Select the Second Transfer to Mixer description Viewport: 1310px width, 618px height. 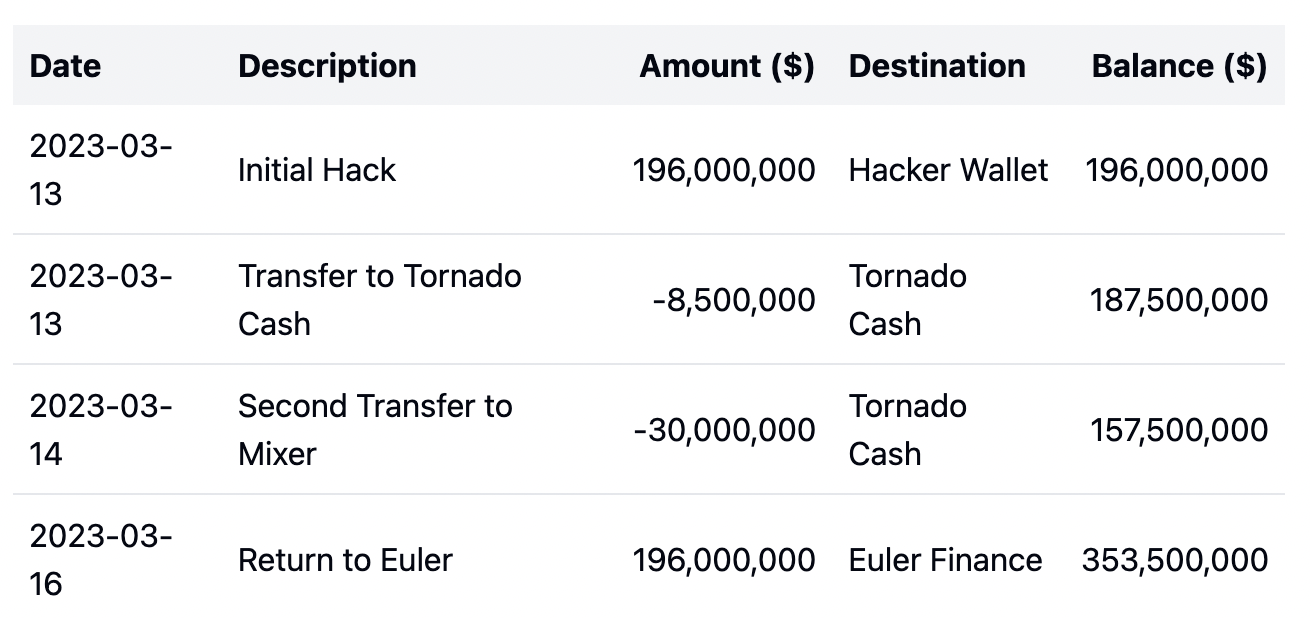click(x=375, y=430)
